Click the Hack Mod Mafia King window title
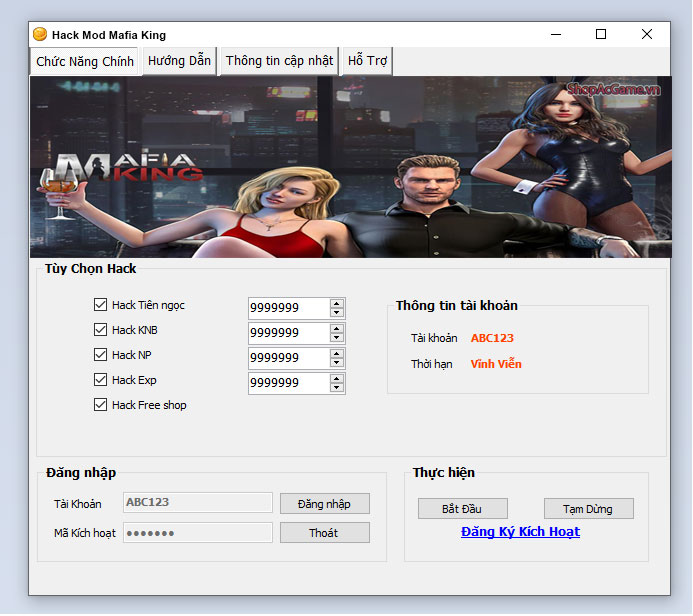Screen dimensions: 693x616 pos(109,35)
